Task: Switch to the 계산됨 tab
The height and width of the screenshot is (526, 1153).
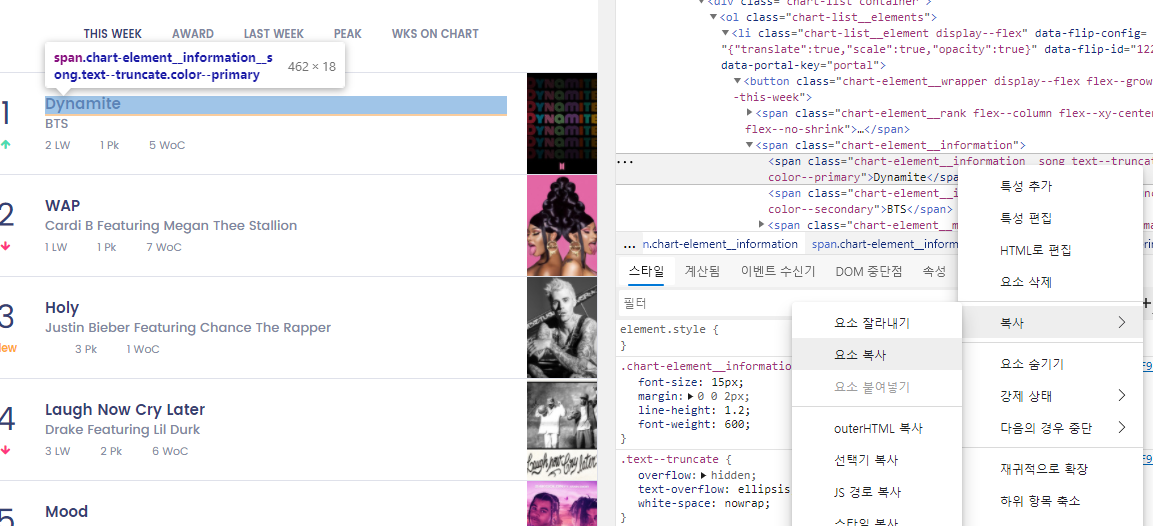Action: (x=702, y=271)
